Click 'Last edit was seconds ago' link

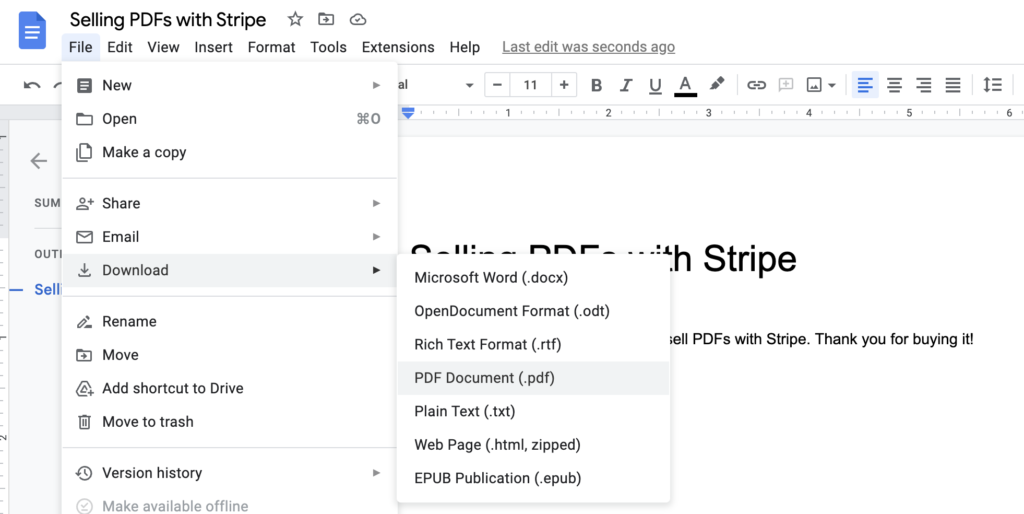tap(588, 47)
